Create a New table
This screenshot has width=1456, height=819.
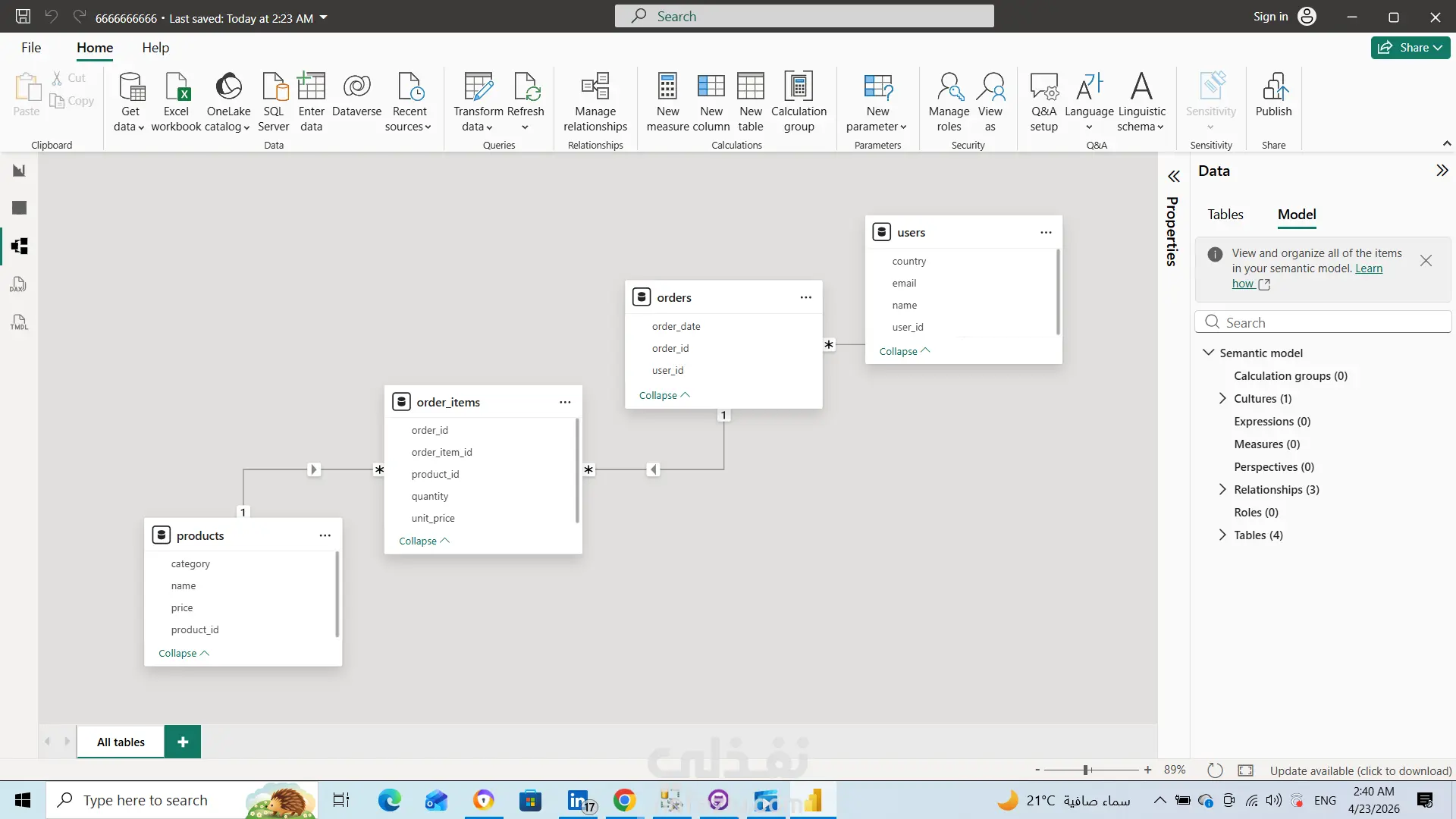click(751, 102)
